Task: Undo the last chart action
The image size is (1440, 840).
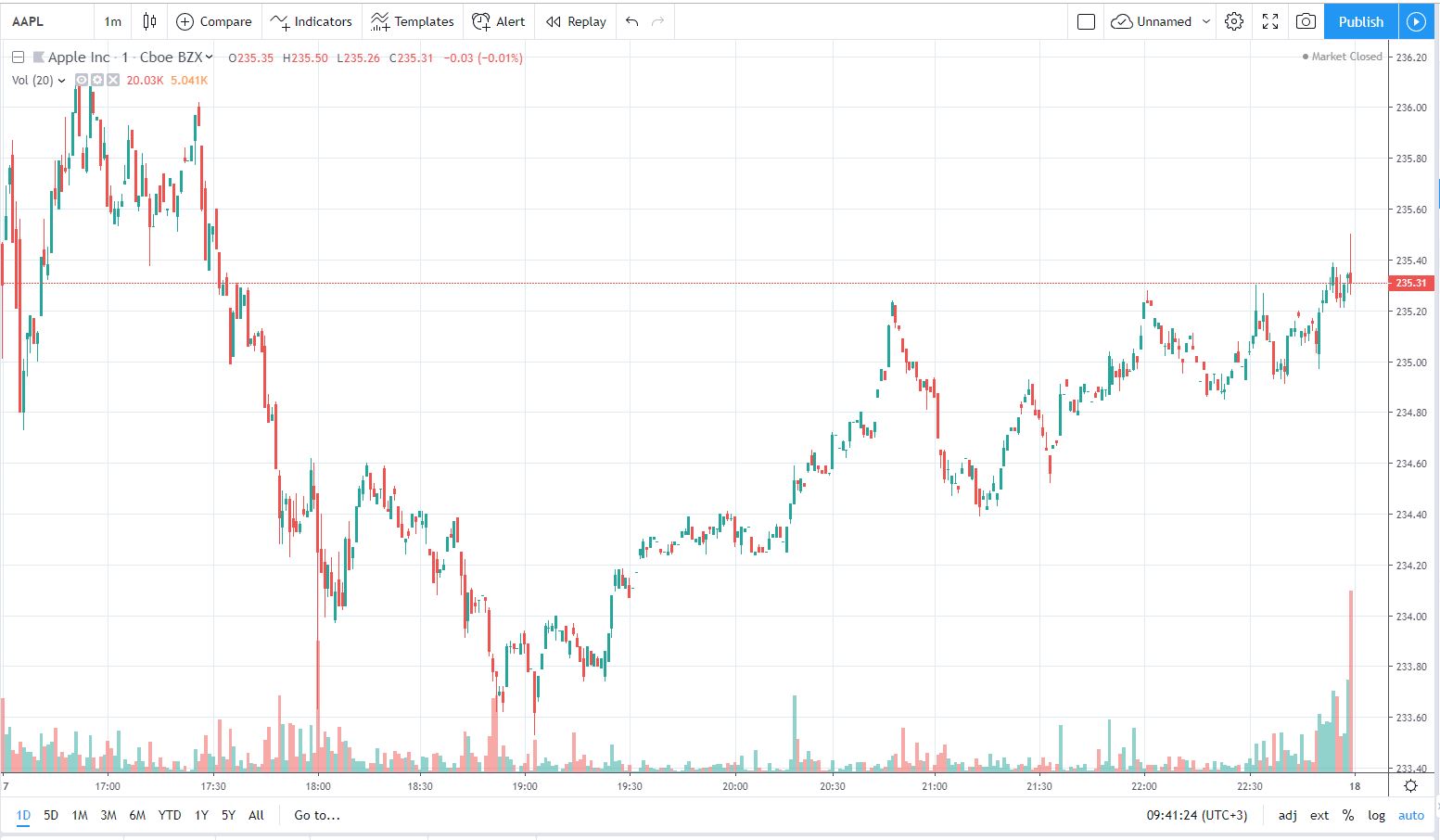Action: coord(631,21)
